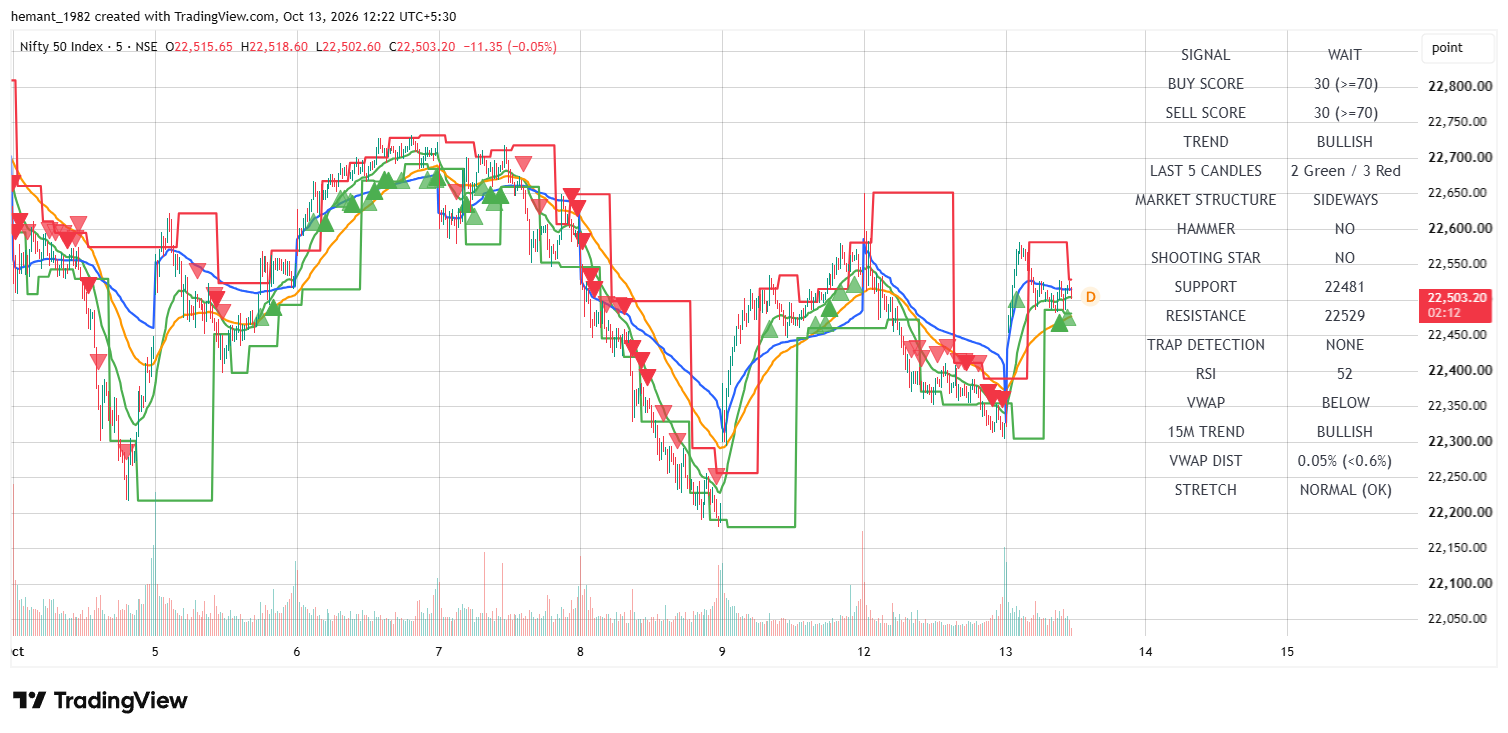Click the high price H22,518.60
This screenshot has width=1508, height=733.
point(273,47)
